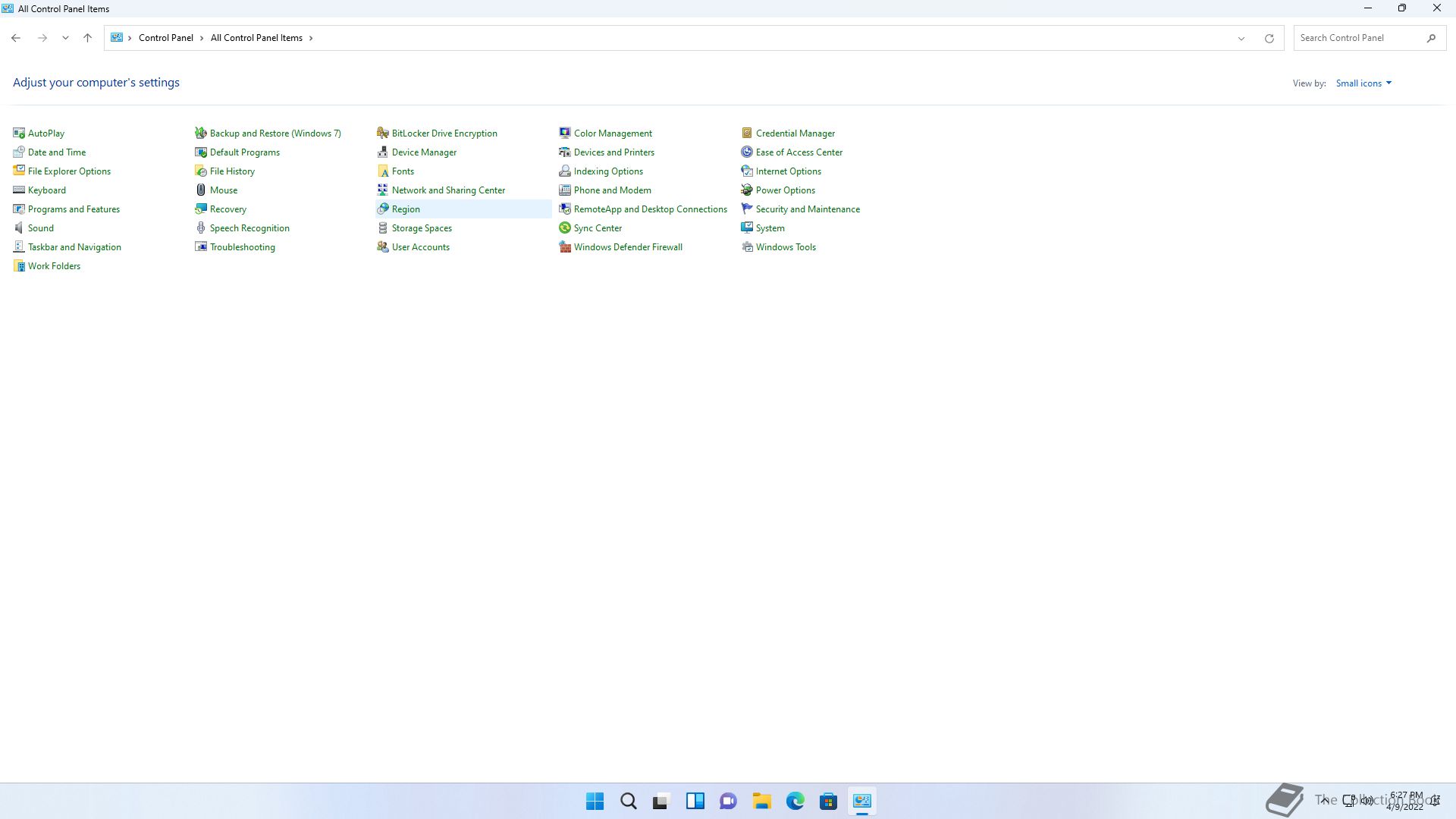Image resolution: width=1456 pixels, height=819 pixels.
Task: Click the Windows Defender Firewall icon
Action: tap(565, 247)
